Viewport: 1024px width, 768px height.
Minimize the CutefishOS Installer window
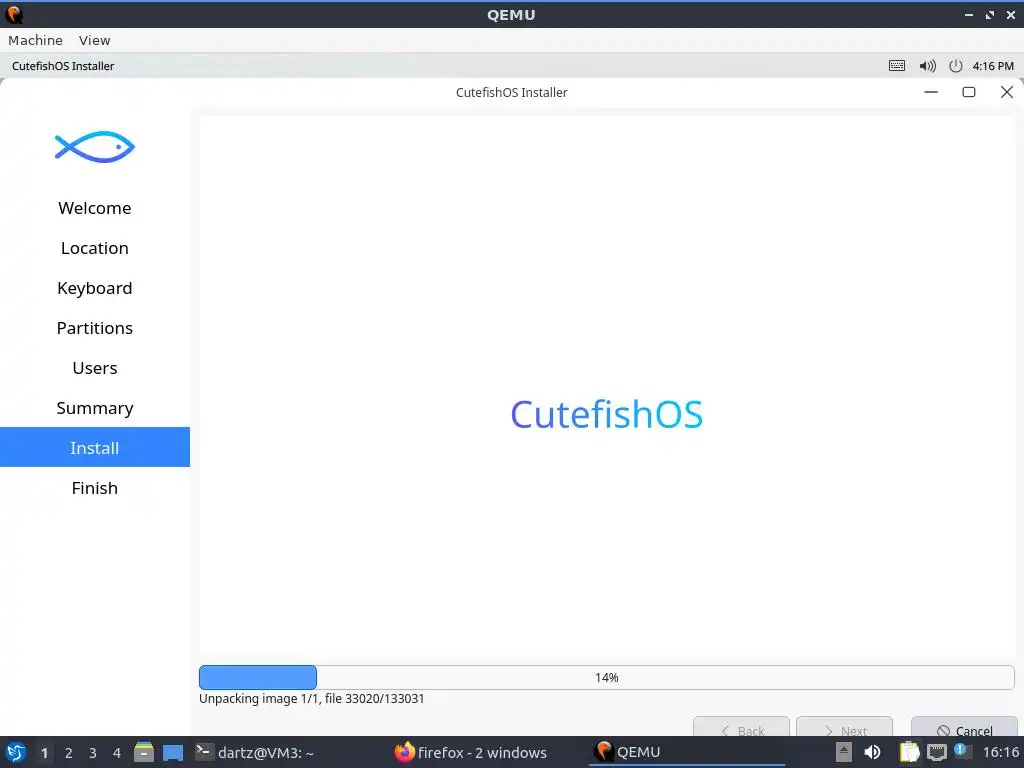[x=931, y=92]
